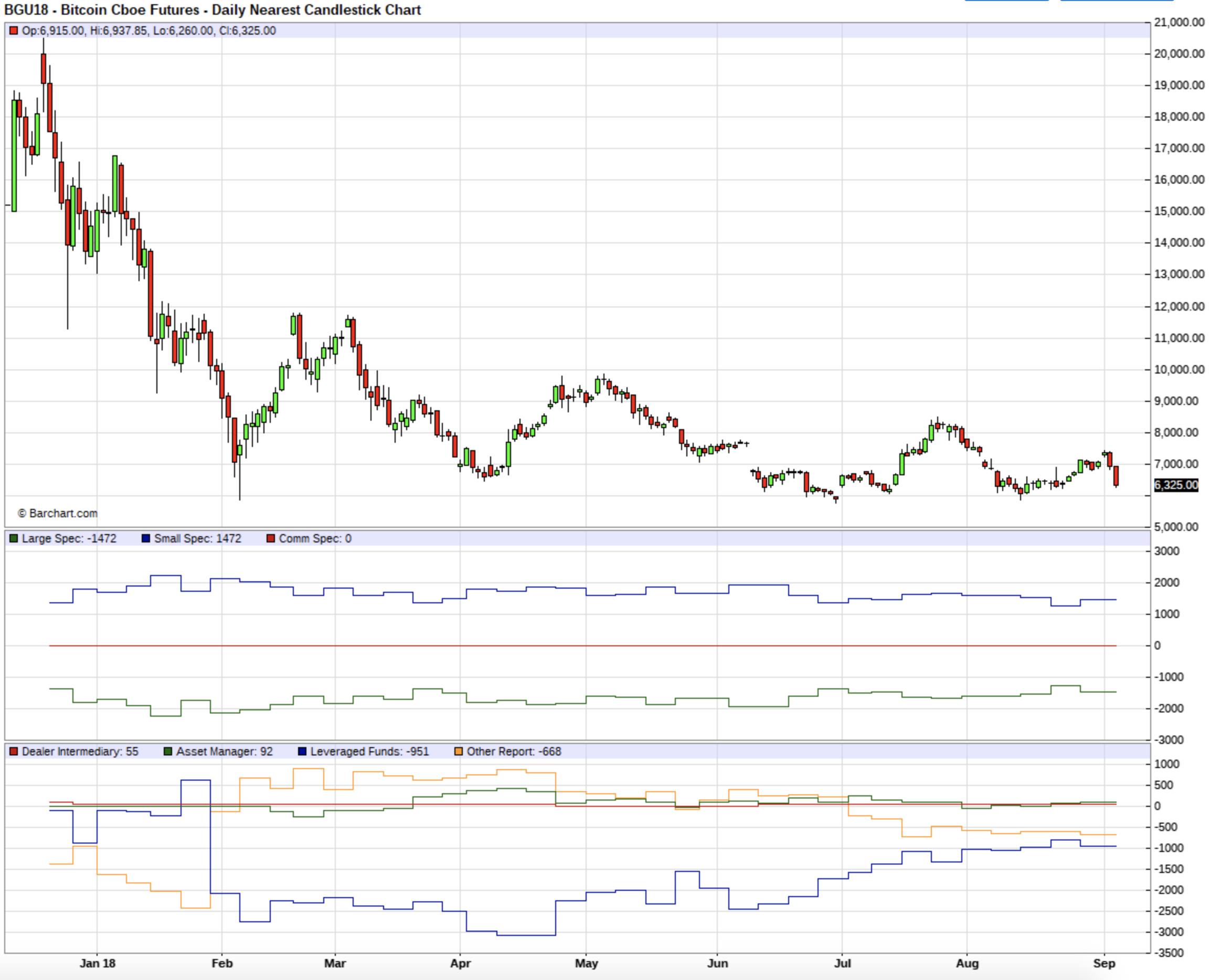Click the Asset Manager: 92 legend label

(224, 751)
